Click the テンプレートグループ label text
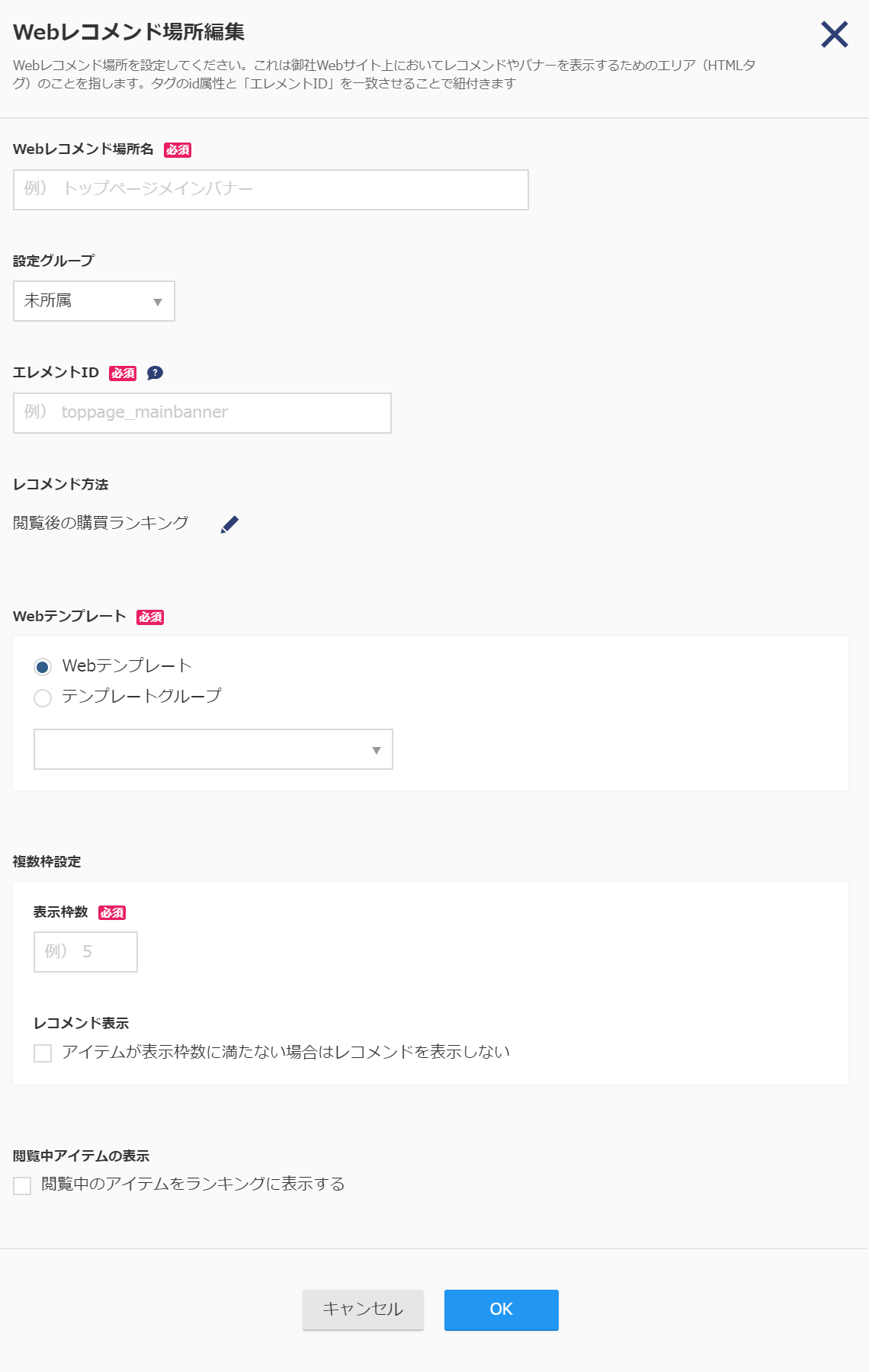869x1372 pixels. 142,696
